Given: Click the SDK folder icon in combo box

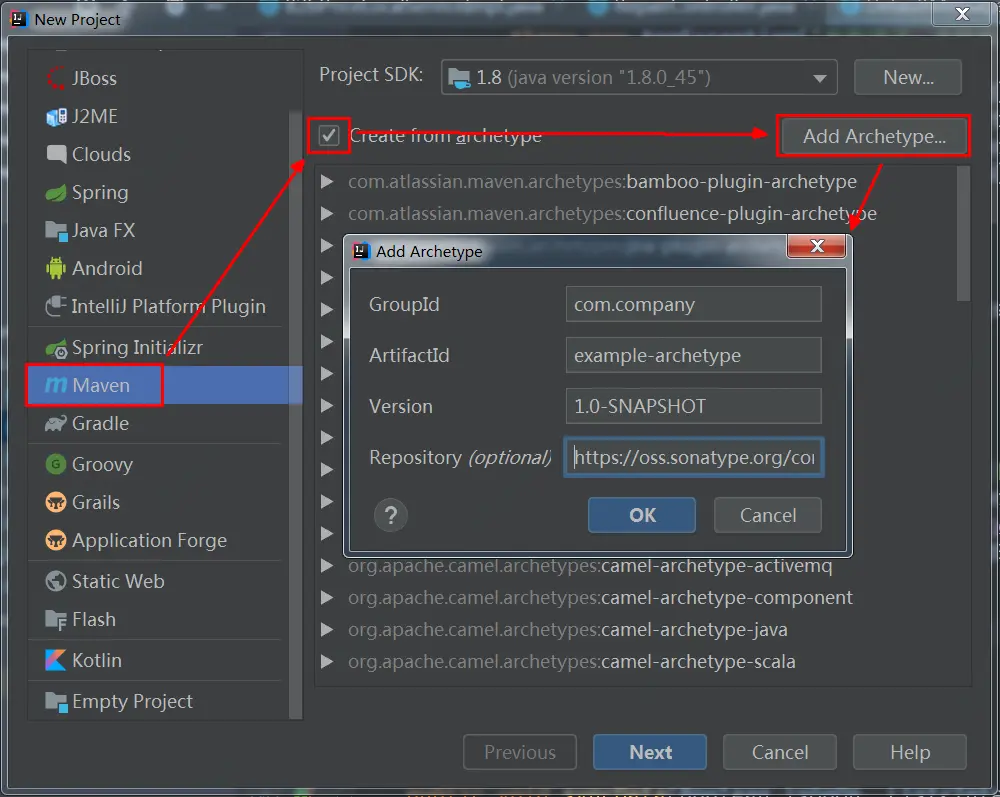Looking at the screenshot, I should 459,78.
